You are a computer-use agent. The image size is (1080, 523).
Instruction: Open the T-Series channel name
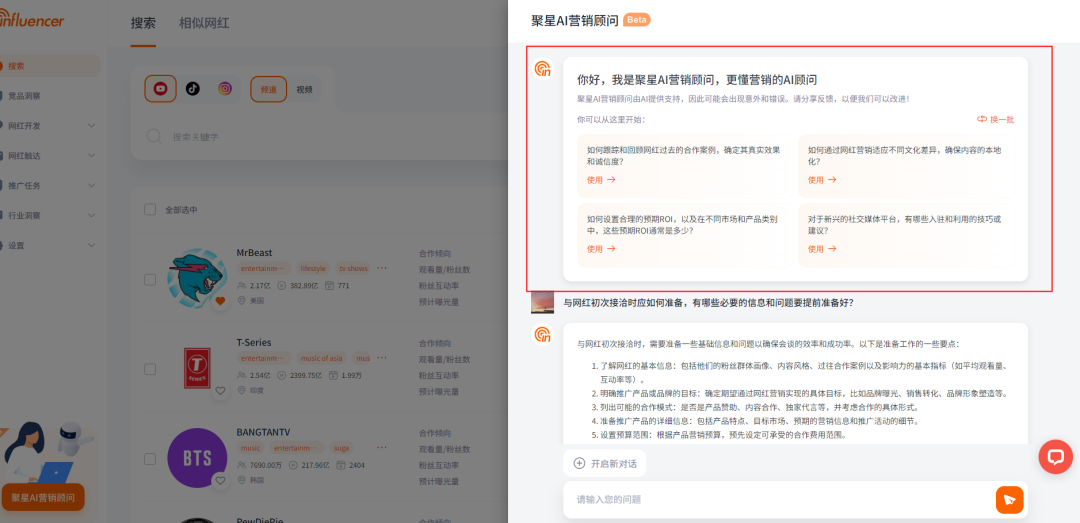(x=254, y=342)
